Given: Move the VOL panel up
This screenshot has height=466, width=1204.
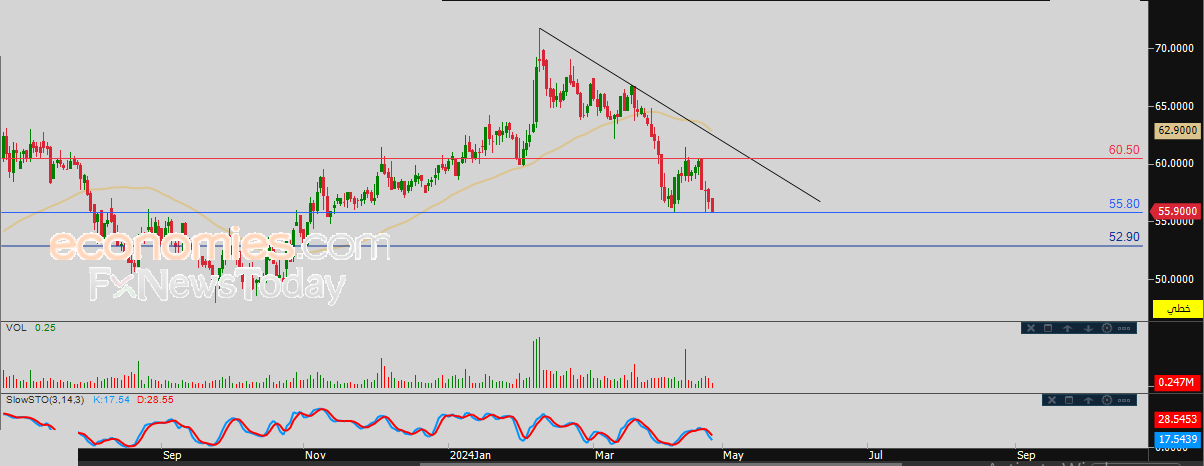Looking at the screenshot, I should coord(1067,328).
